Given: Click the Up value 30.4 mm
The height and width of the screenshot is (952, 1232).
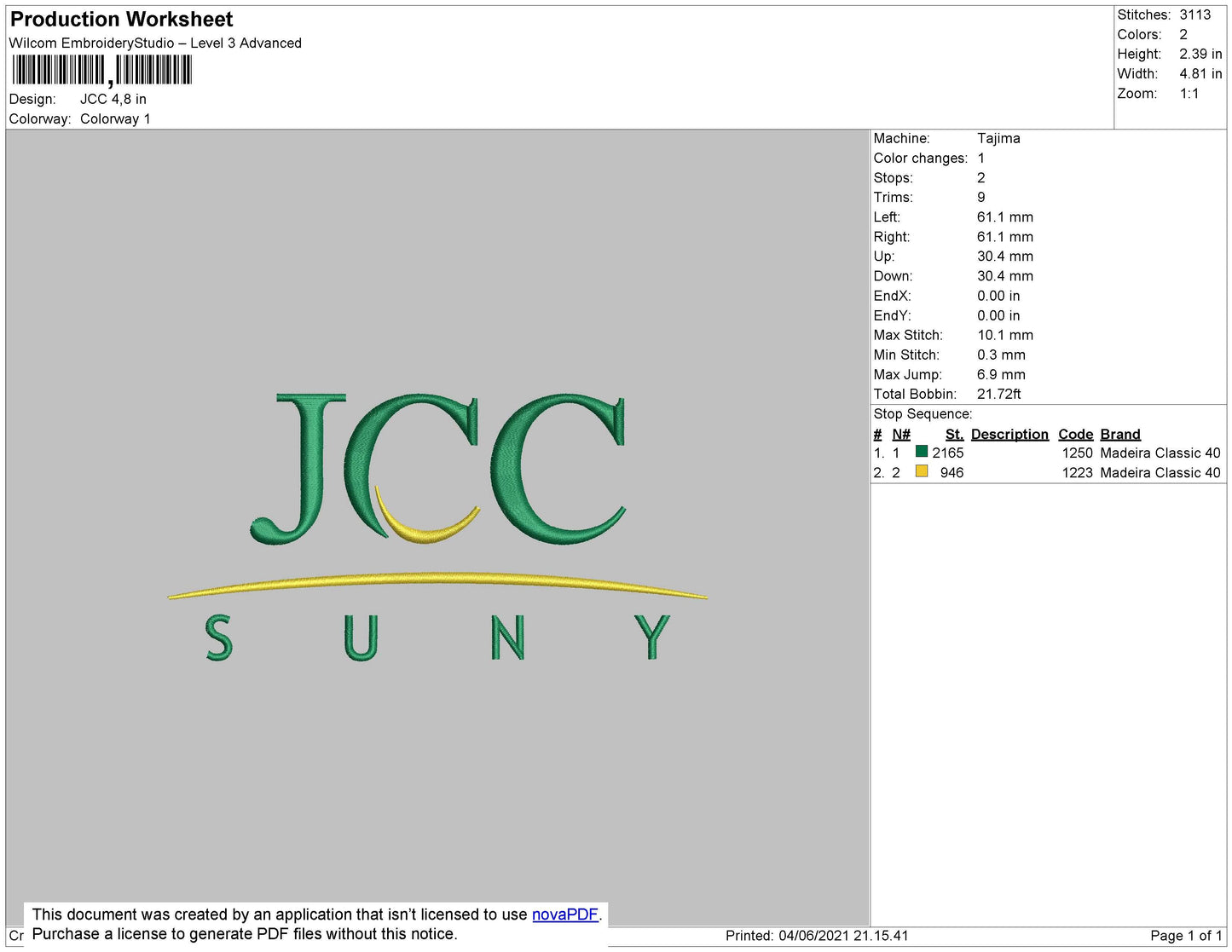Looking at the screenshot, I should (1005, 256).
